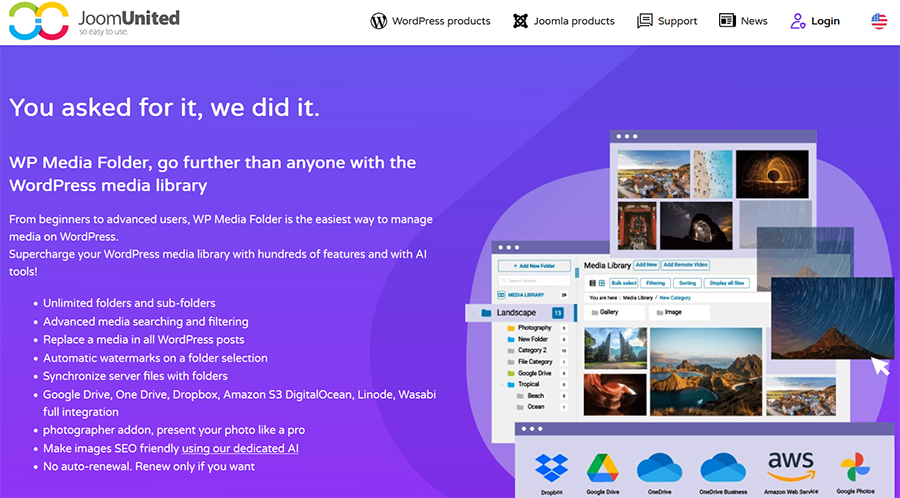Click the Dropbox icon in the mockup
Screen dimensions: 900x498
(x=552, y=468)
